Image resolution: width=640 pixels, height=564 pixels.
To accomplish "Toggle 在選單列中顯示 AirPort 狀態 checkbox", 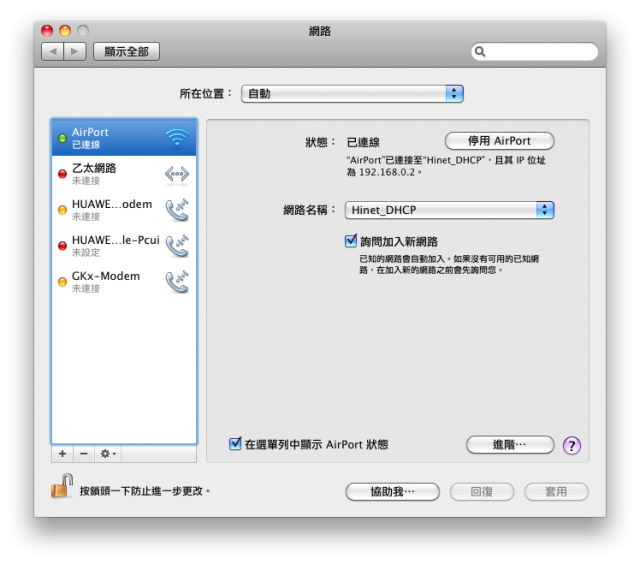I will coord(235,444).
